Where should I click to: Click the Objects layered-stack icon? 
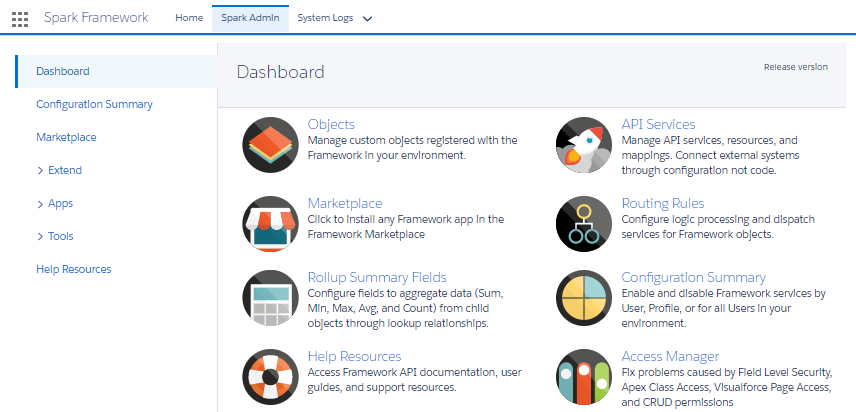pos(270,145)
